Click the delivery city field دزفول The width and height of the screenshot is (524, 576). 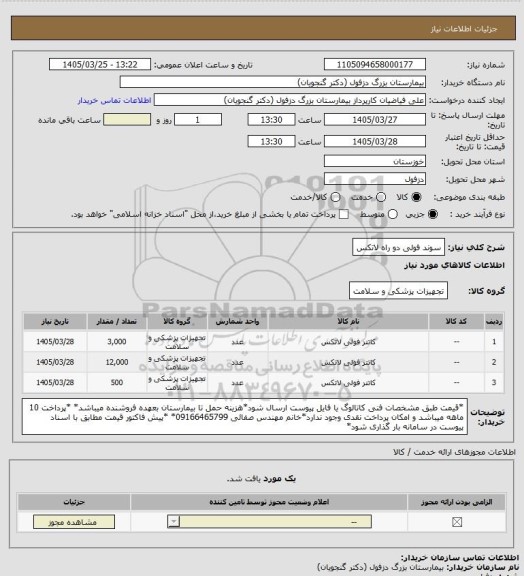pos(375,179)
